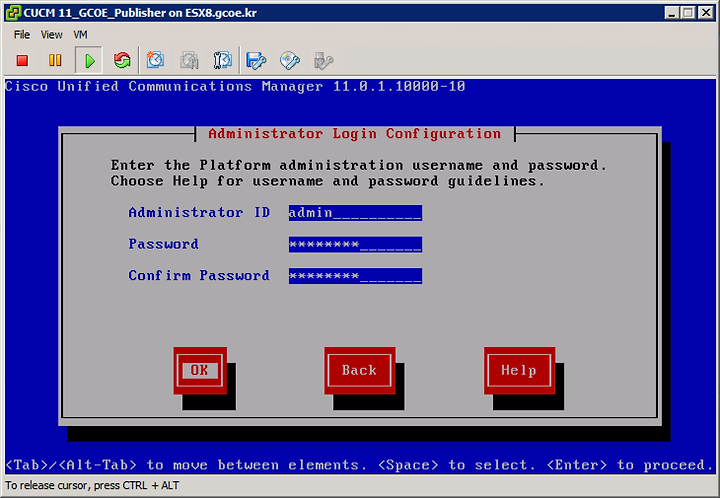Click the green Power On play icon
Image resolution: width=720 pixels, height=498 pixels.
click(89, 60)
